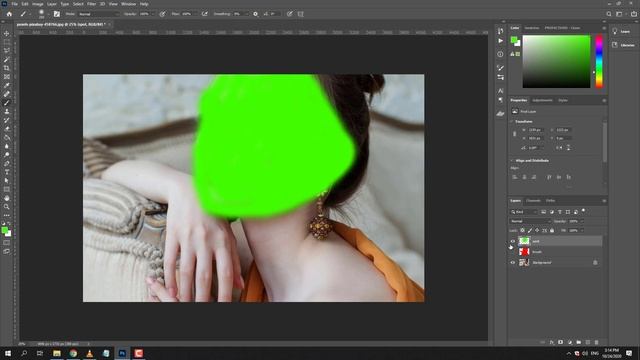Open the Learn panel button
The height and width of the screenshot is (360, 640).
coord(621,31)
